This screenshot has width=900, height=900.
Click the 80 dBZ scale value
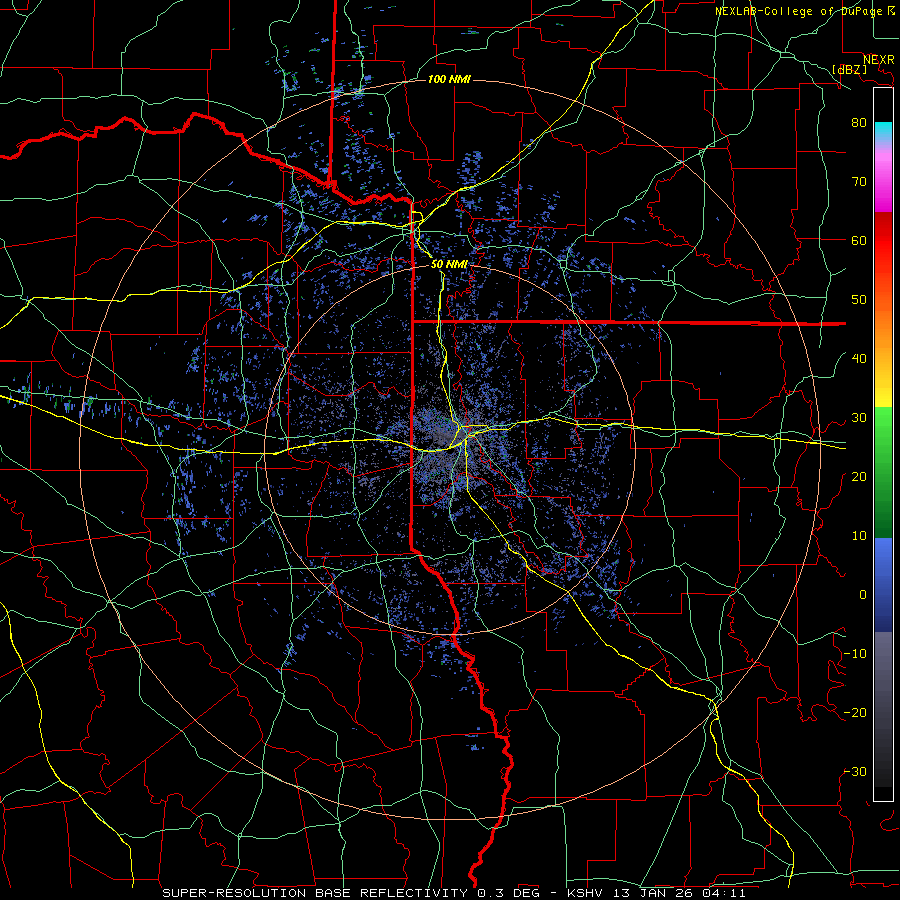(859, 122)
